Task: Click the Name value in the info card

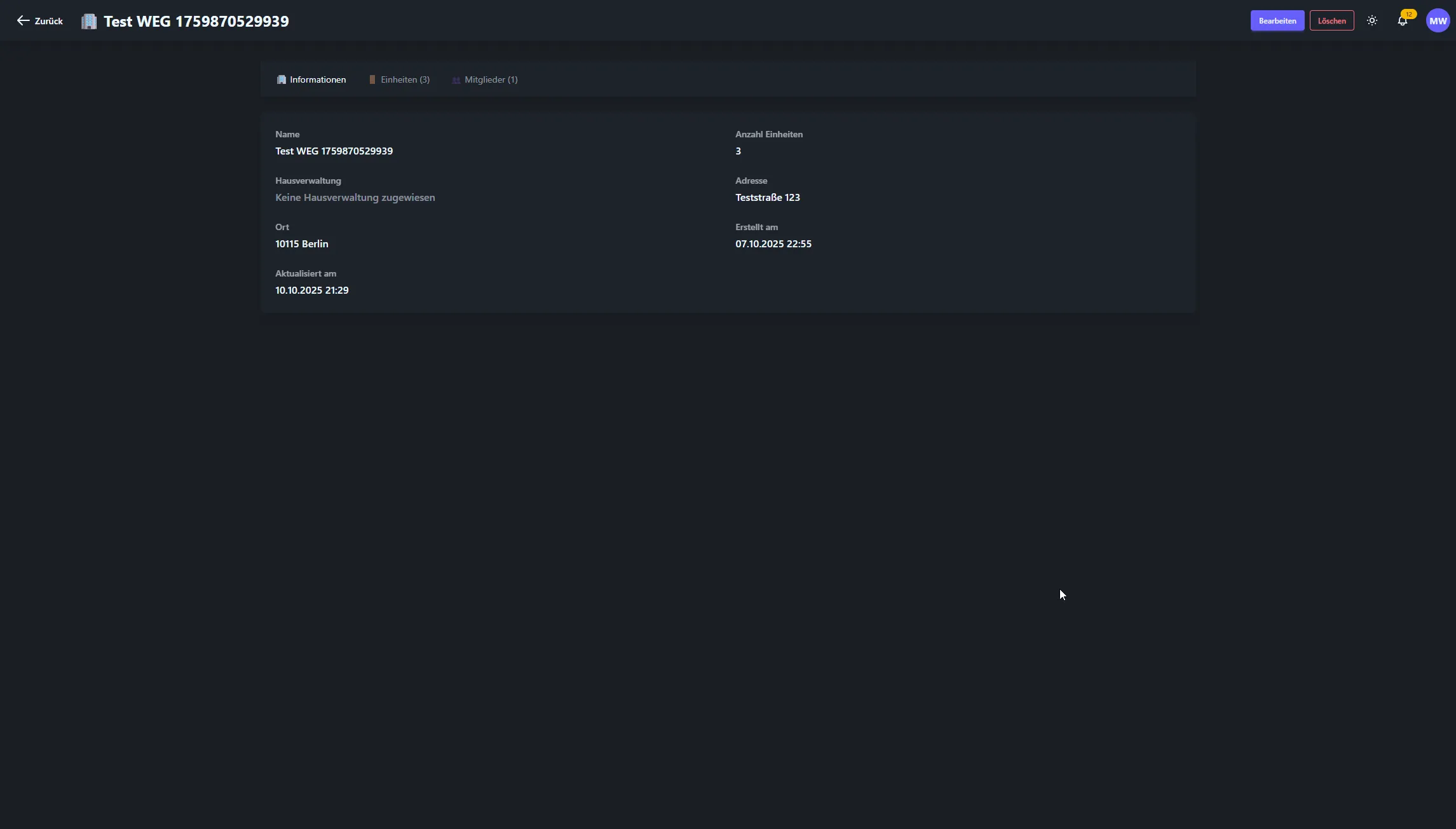Action: 334,151
